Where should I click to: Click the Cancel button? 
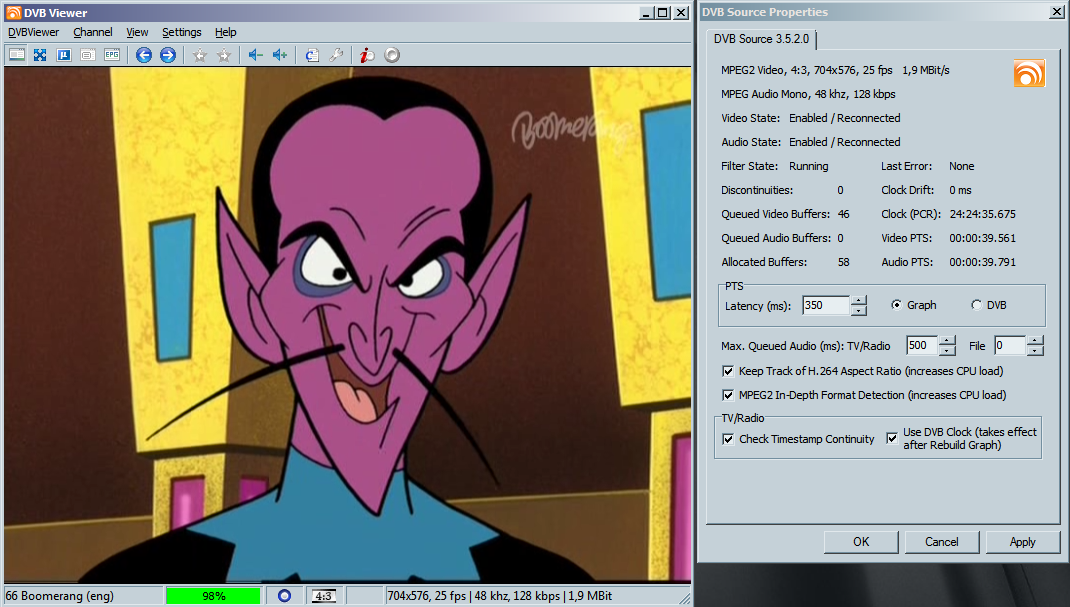tap(942, 542)
